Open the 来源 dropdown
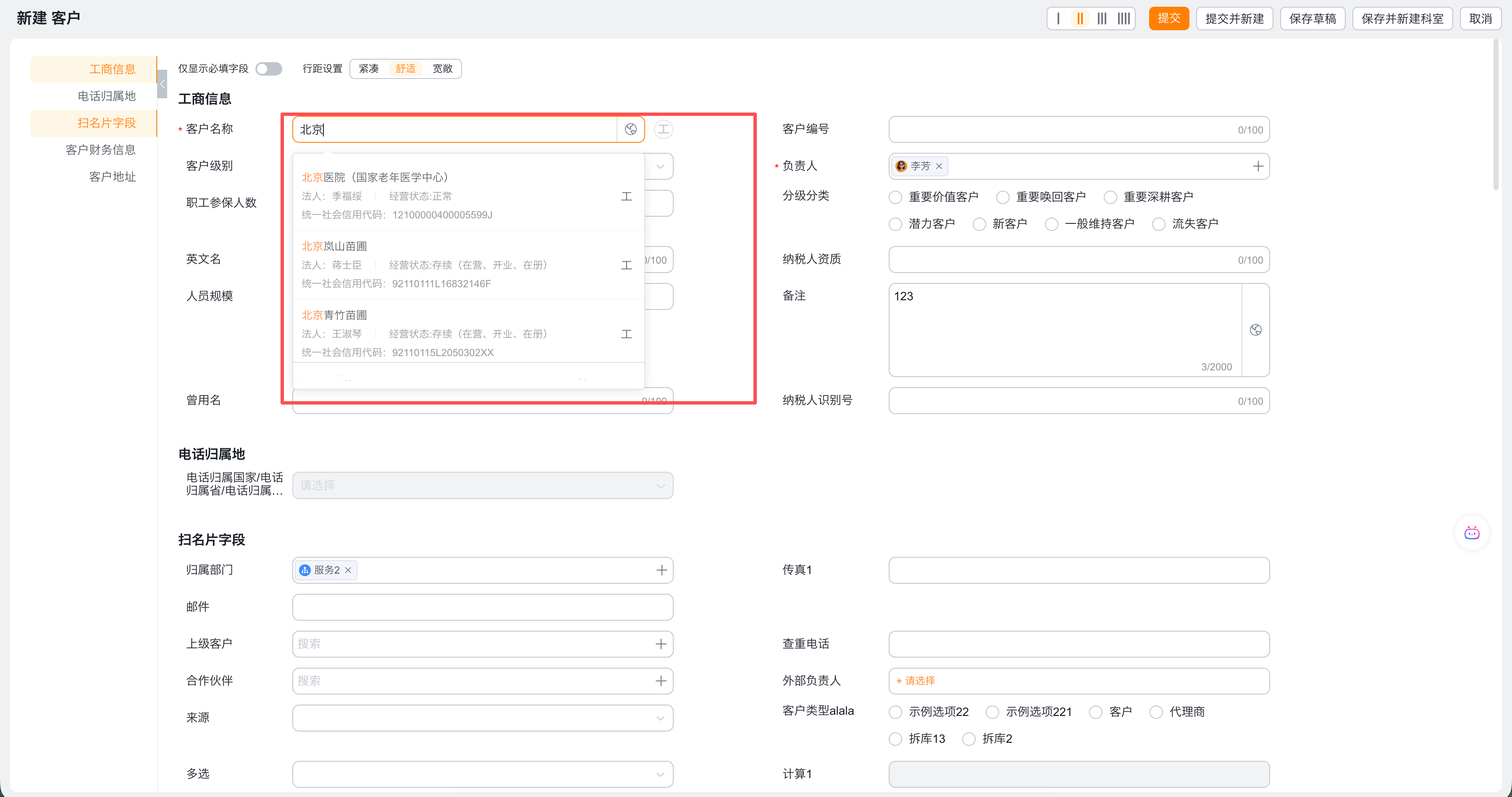 [483, 718]
